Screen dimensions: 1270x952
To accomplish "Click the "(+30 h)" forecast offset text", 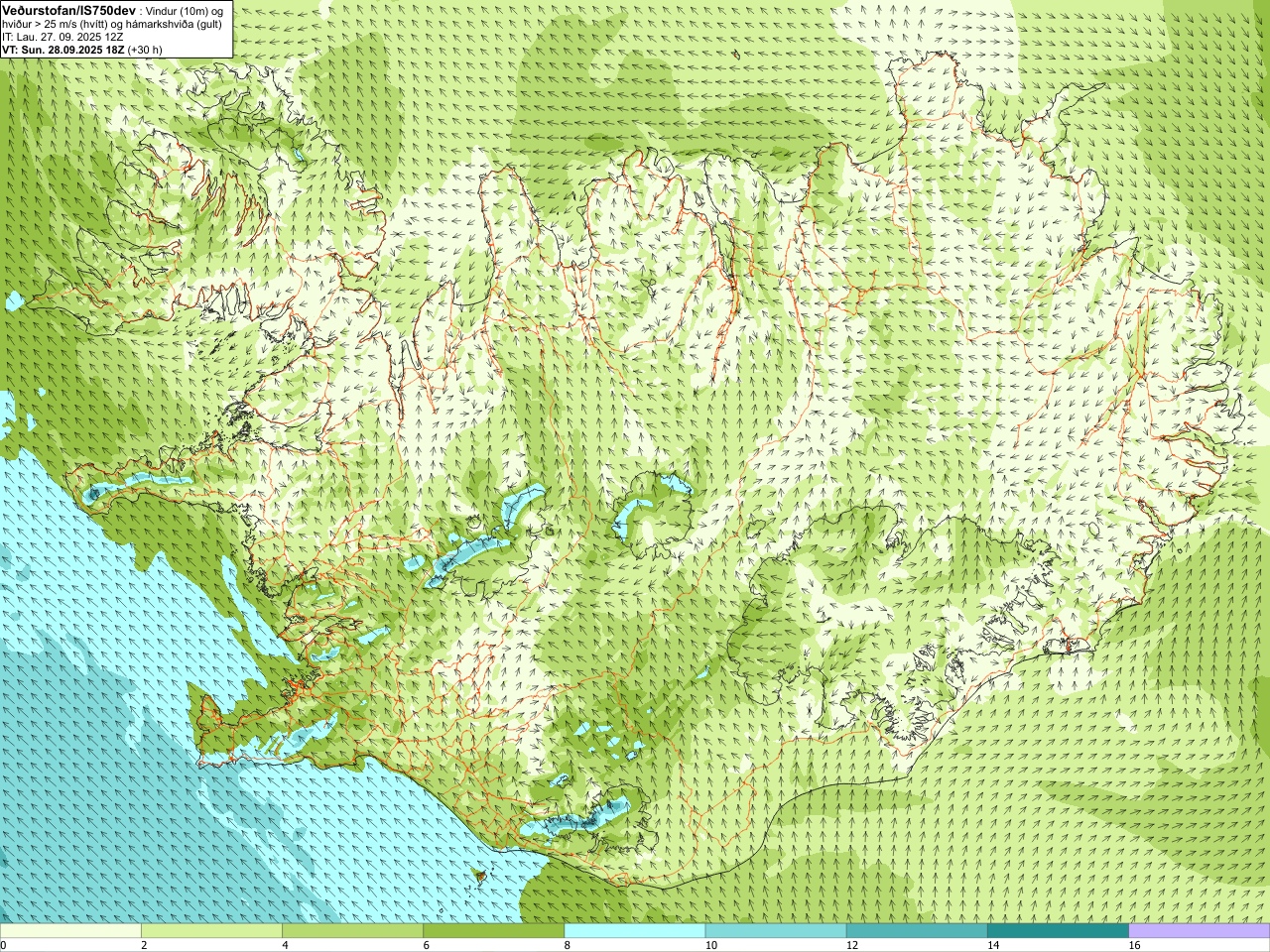I will (x=144, y=49).
